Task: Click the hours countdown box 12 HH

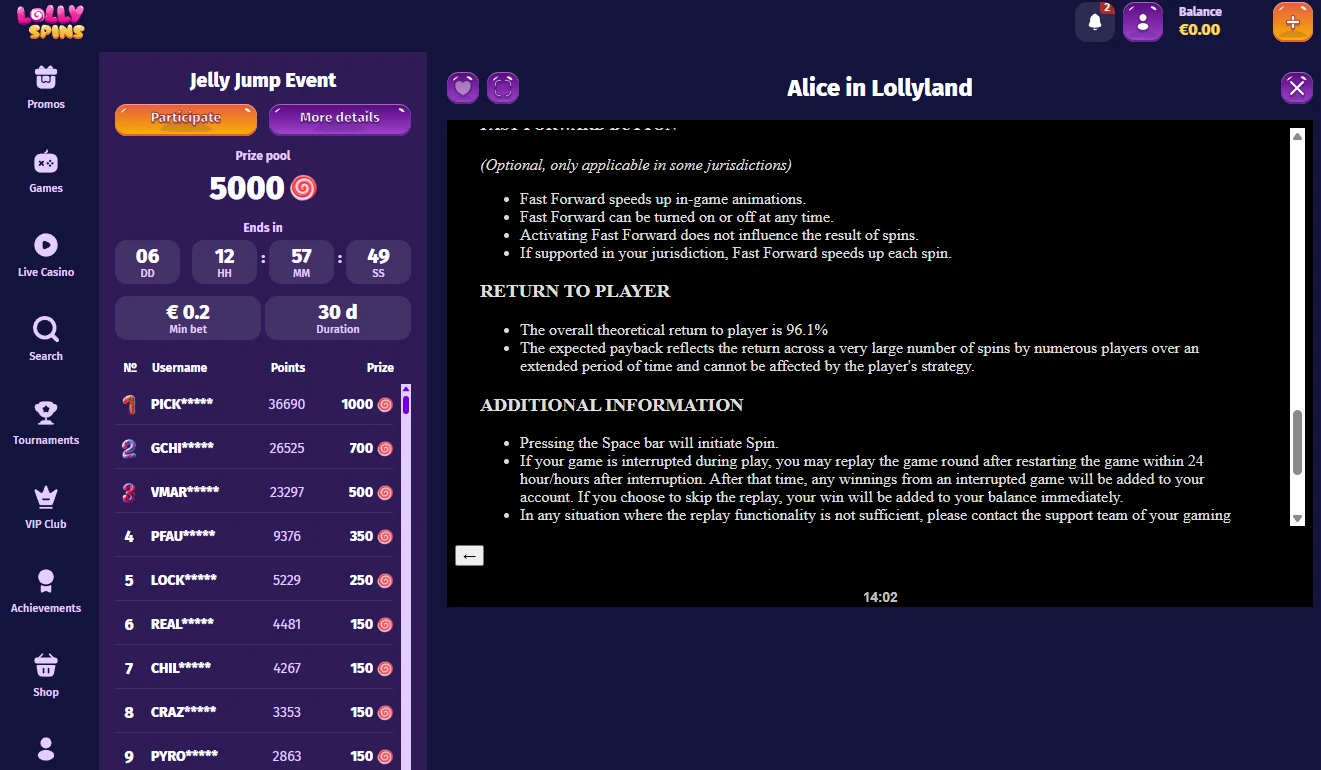Action: [x=225, y=262]
